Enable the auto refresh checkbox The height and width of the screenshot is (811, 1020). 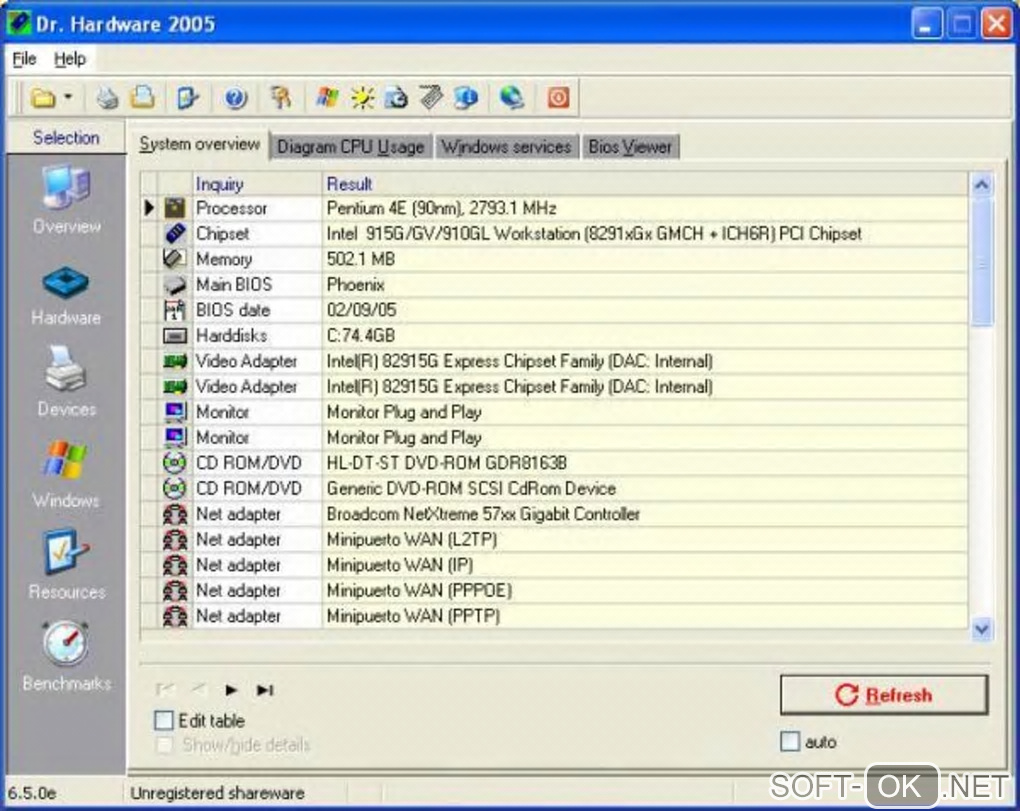click(790, 741)
